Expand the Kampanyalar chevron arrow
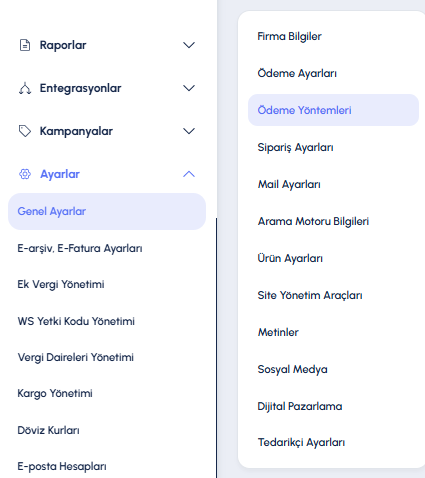 pos(189,131)
